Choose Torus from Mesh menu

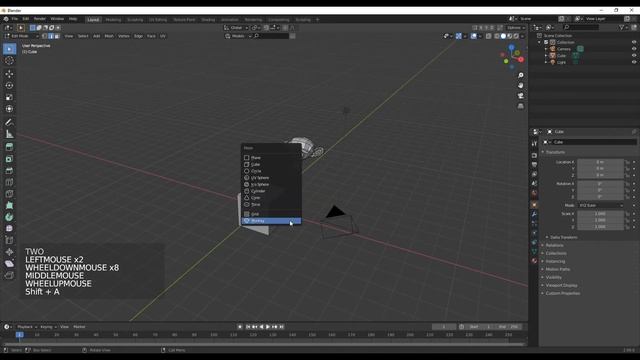(x=271, y=204)
